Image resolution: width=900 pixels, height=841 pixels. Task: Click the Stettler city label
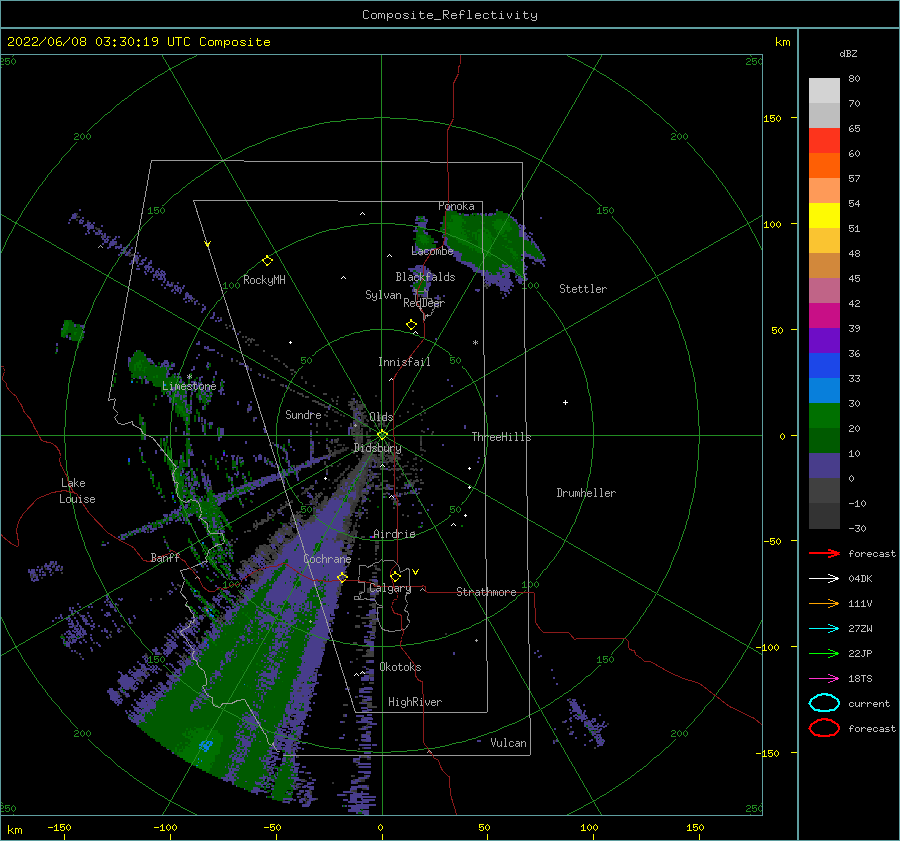(583, 289)
